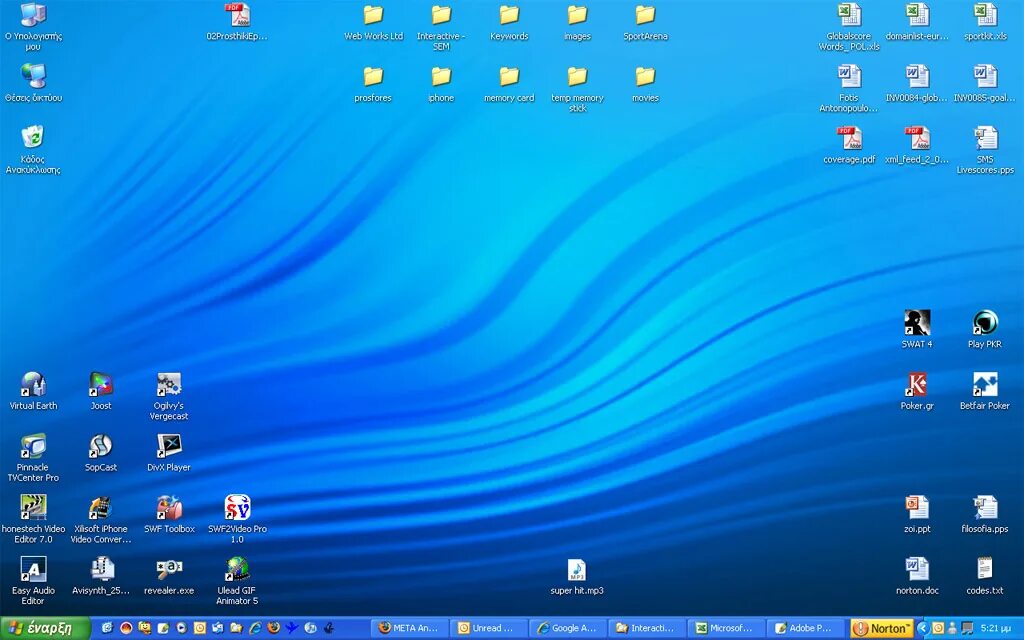Open the clock showing 5:21 μμ
The height and width of the screenshot is (640, 1024).
[996, 628]
